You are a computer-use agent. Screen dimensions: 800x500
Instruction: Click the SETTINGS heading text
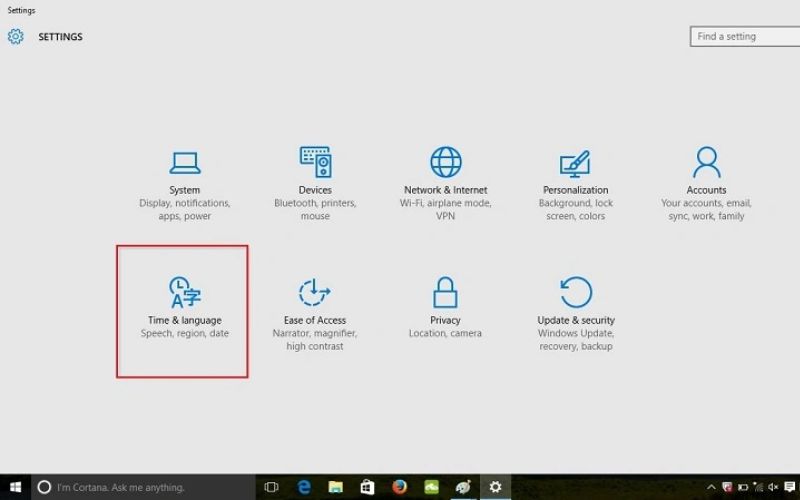click(x=60, y=37)
